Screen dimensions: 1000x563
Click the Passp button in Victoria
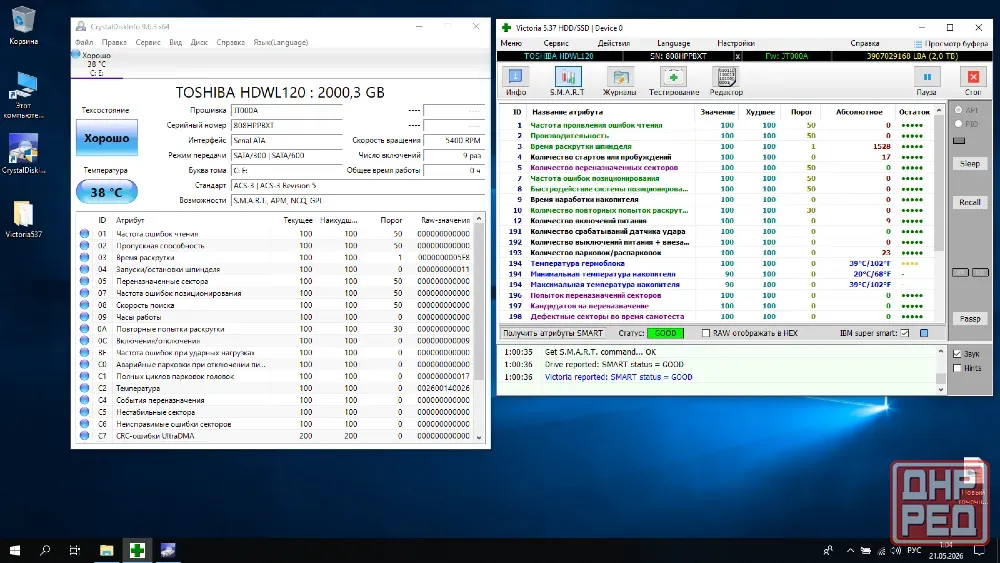pyautogui.click(x=969, y=318)
